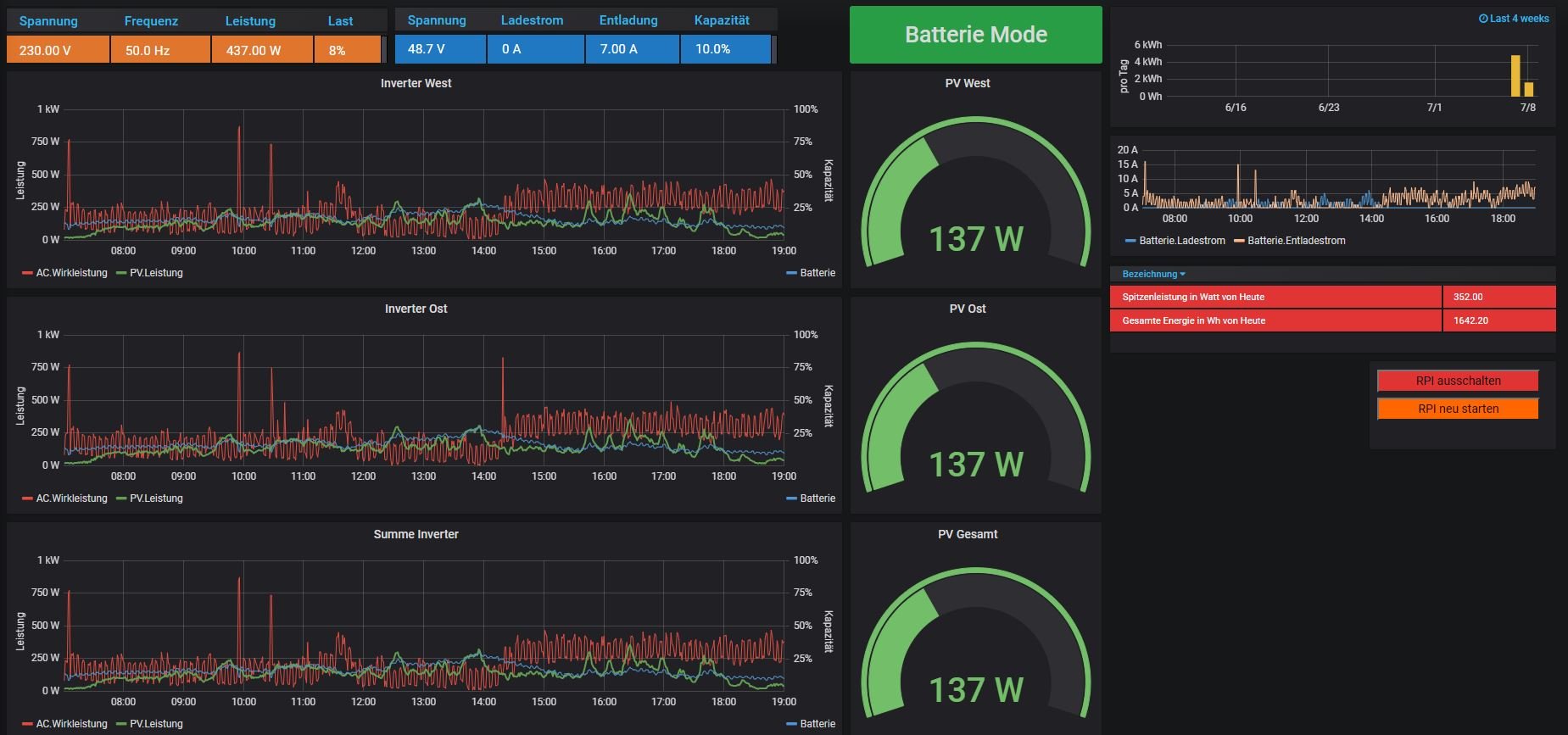Toggle AC.Wirkleistung series in Inverter West legend
The width and height of the screenshot is (1568, 735).
tap(71, 273)
